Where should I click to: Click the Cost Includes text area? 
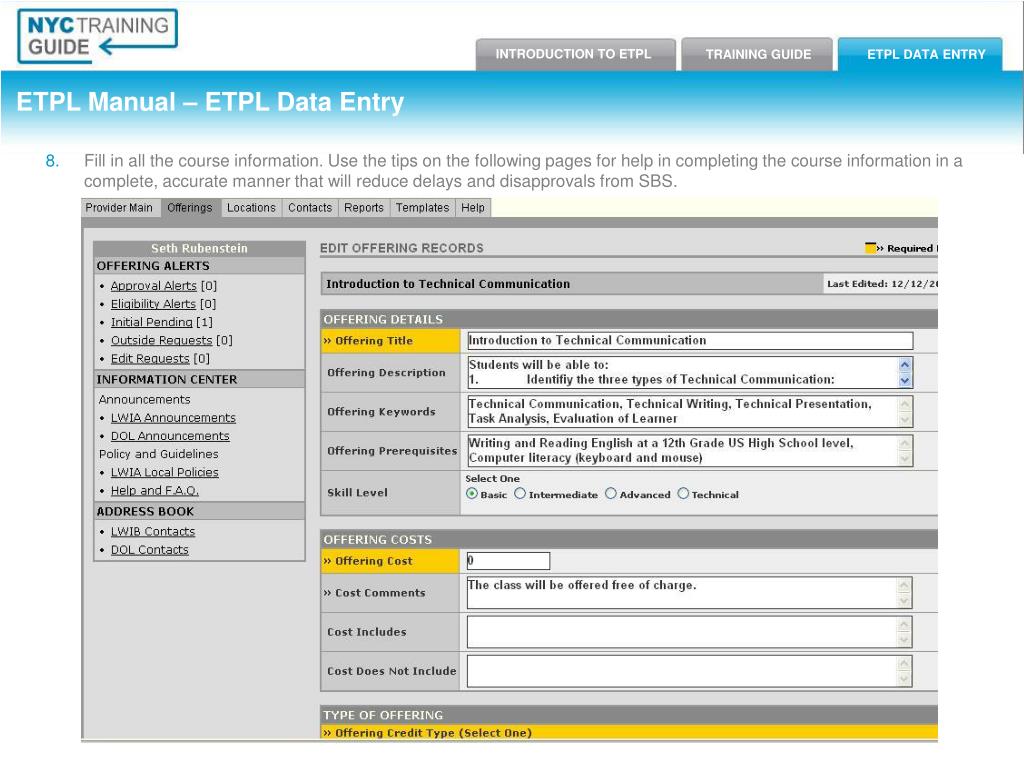tap(682, 632)
